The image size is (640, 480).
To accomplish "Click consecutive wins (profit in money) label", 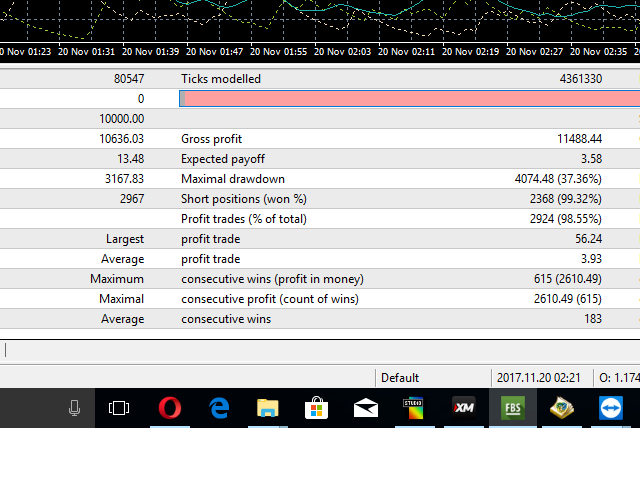I will click(x=272, y=279).
